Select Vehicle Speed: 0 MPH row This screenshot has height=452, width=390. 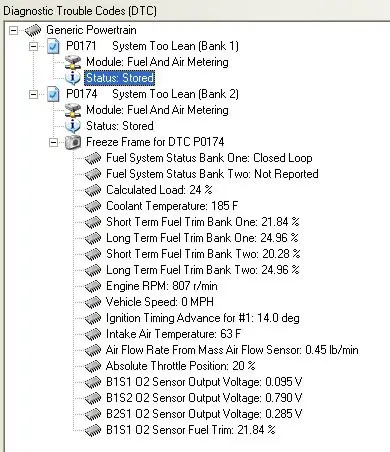[x=160, y=302]
